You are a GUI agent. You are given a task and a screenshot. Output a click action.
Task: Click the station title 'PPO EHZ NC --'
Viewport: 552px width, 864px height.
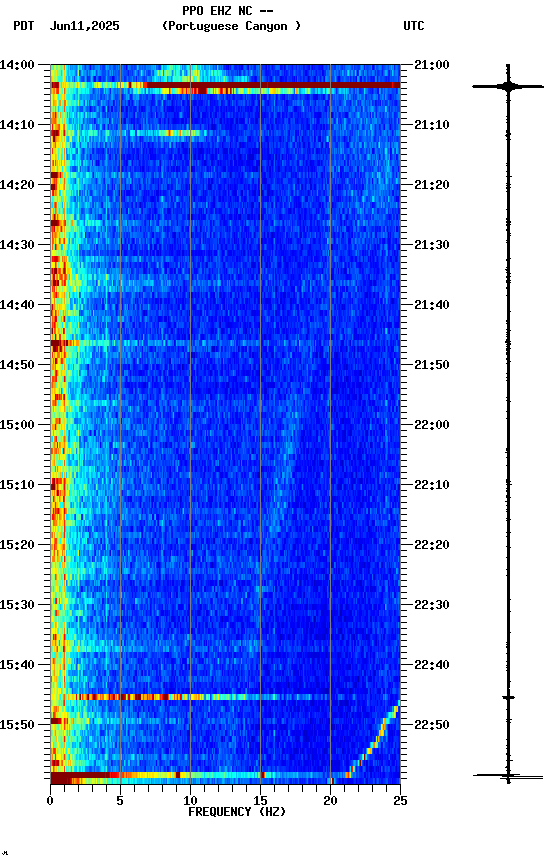tap(228, 10)
